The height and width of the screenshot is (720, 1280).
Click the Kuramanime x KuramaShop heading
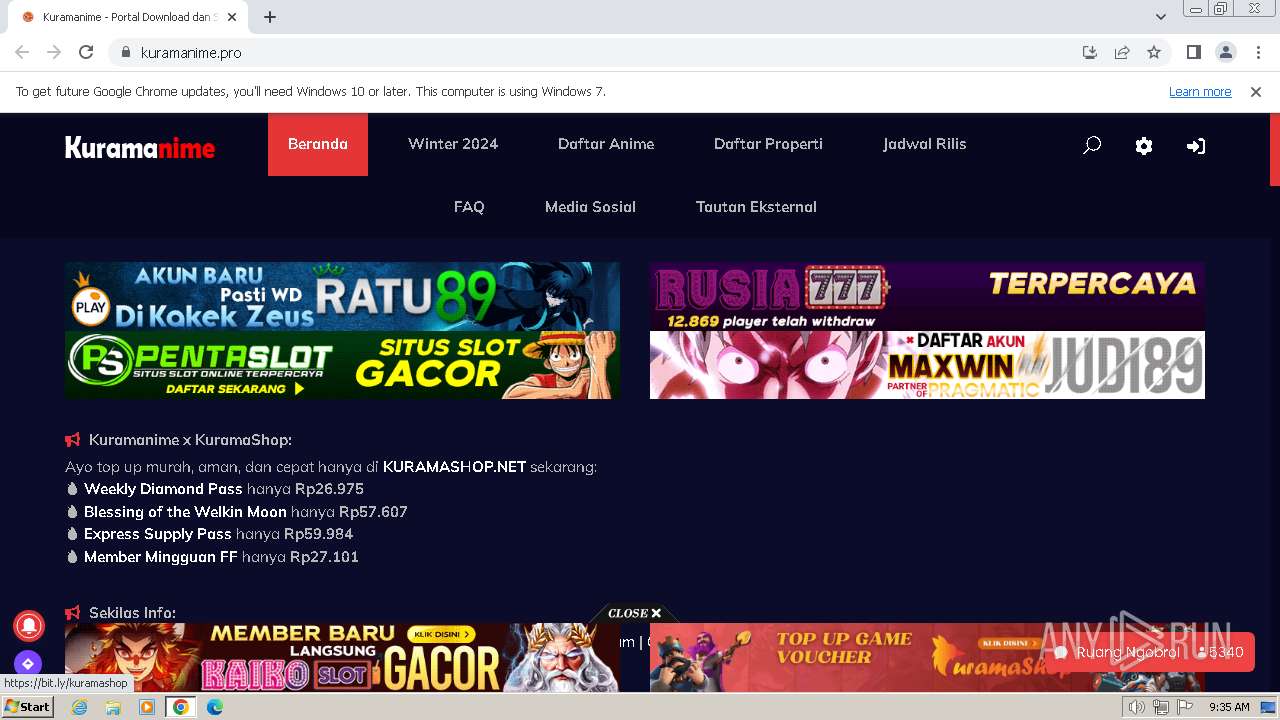point(190,440)
